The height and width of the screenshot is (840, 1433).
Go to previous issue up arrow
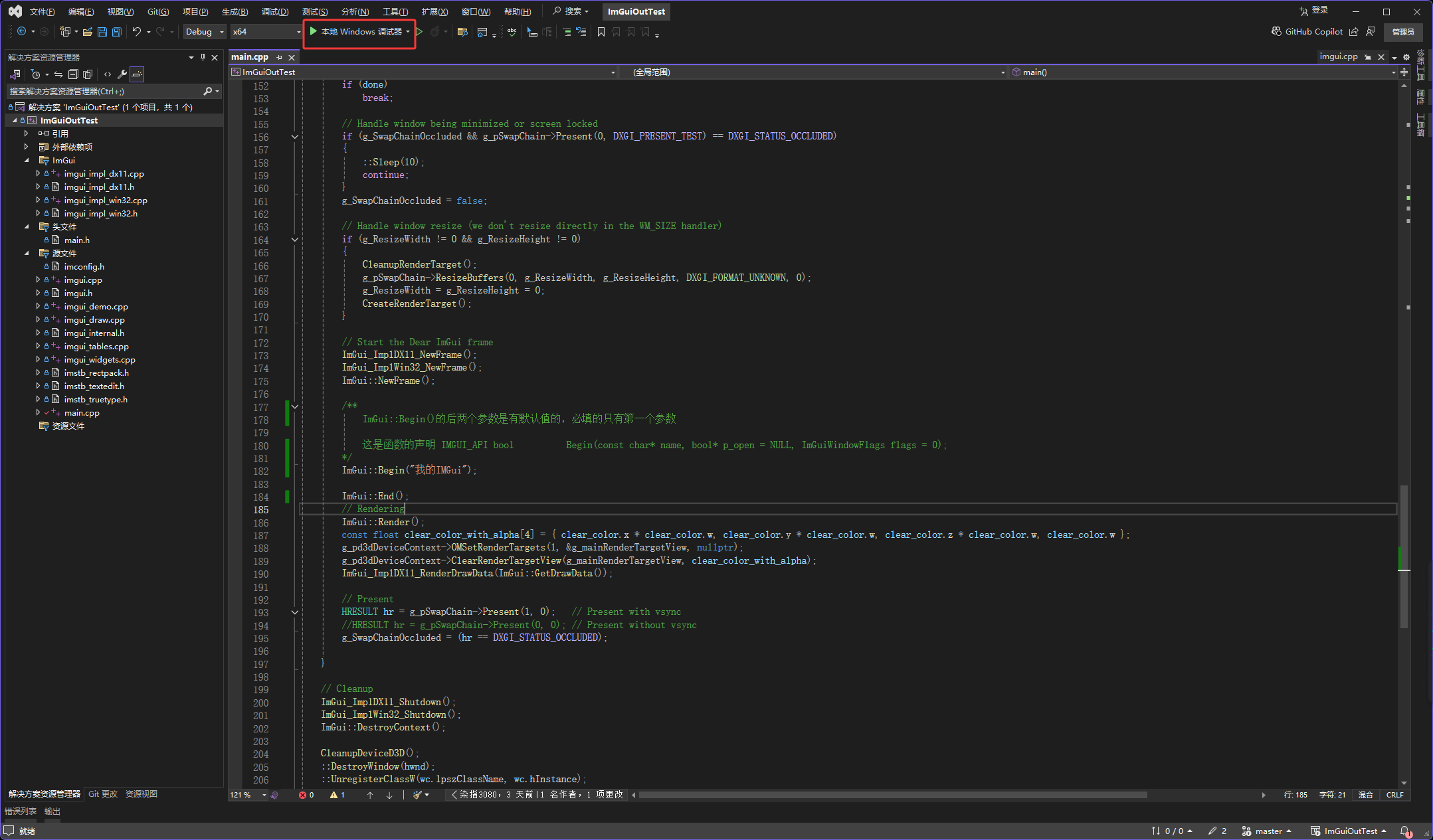[370, 795]
